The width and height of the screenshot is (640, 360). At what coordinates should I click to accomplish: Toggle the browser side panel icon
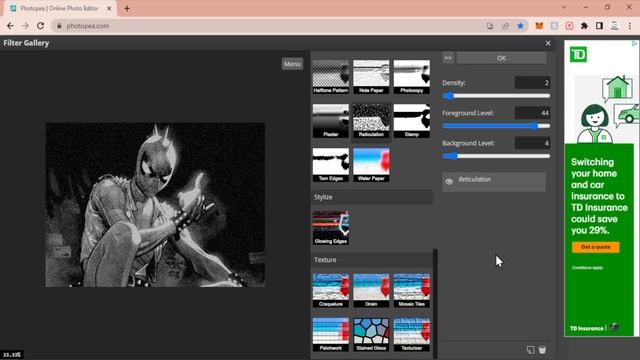599,26
